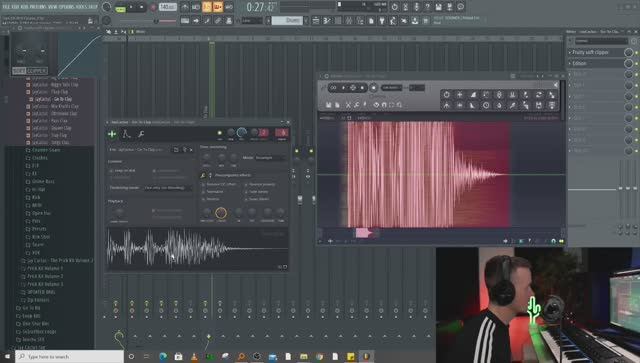Click the play button in main transport
Image resolution: width=640 pixels, height=363 pixels.
[131, 7]
